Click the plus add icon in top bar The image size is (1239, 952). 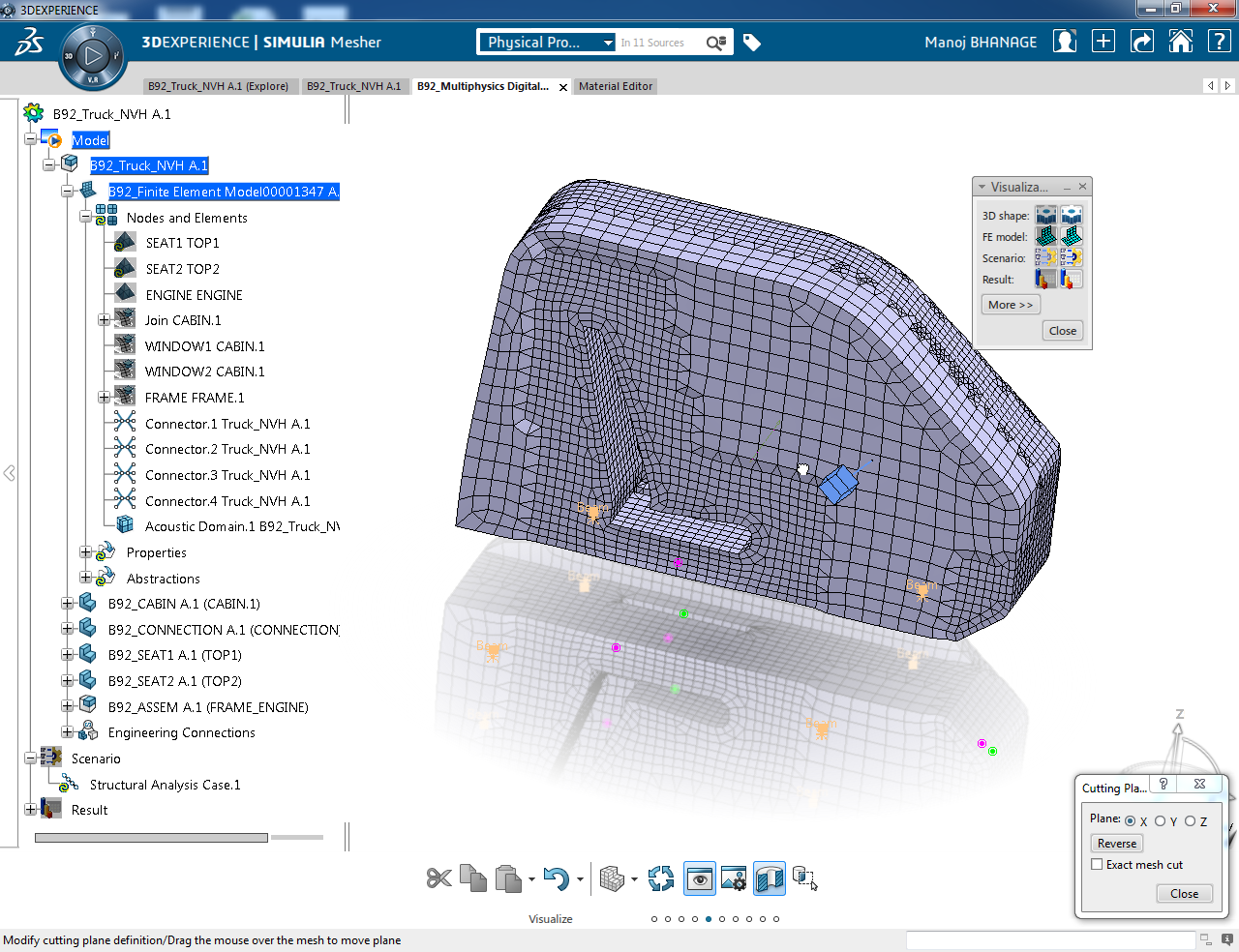(x=1103, y=42)
